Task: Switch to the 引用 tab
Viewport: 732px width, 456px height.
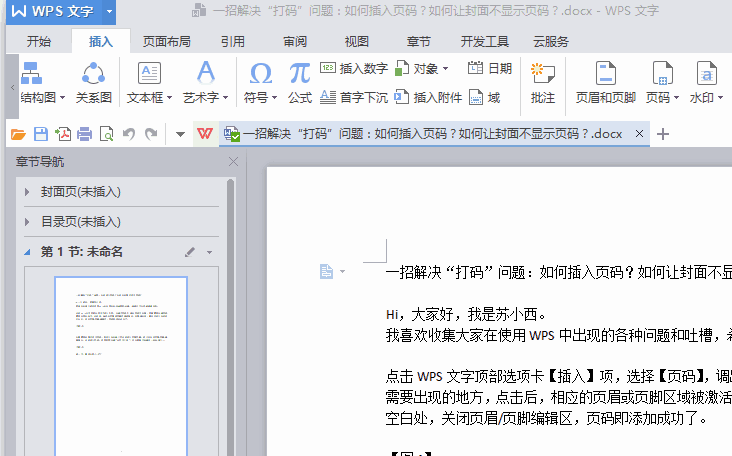Action: pos(232,42)
